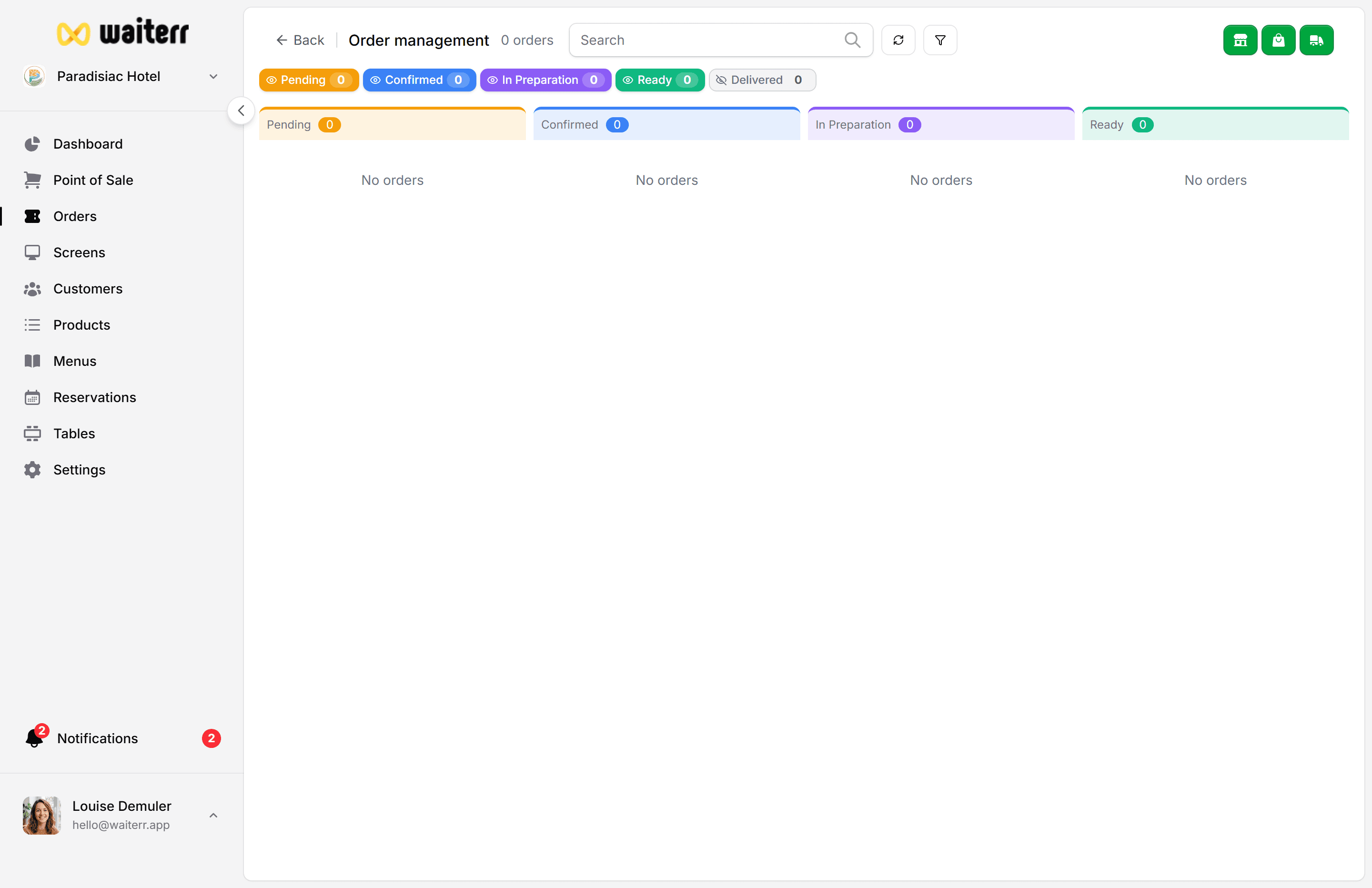Click the Settings gear icon
The height and width of the screenshot is (888, 1372).
[x=32, y=470]
